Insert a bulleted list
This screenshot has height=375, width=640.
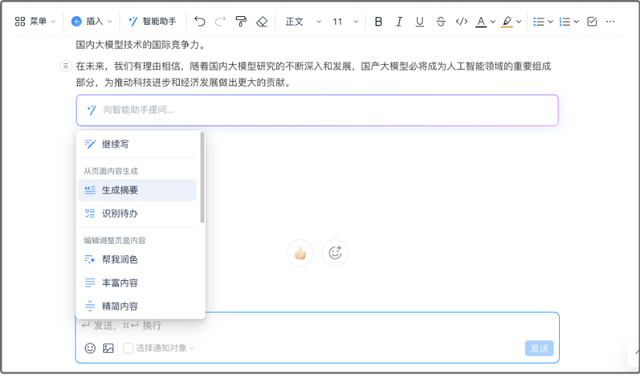click(538, 21)
